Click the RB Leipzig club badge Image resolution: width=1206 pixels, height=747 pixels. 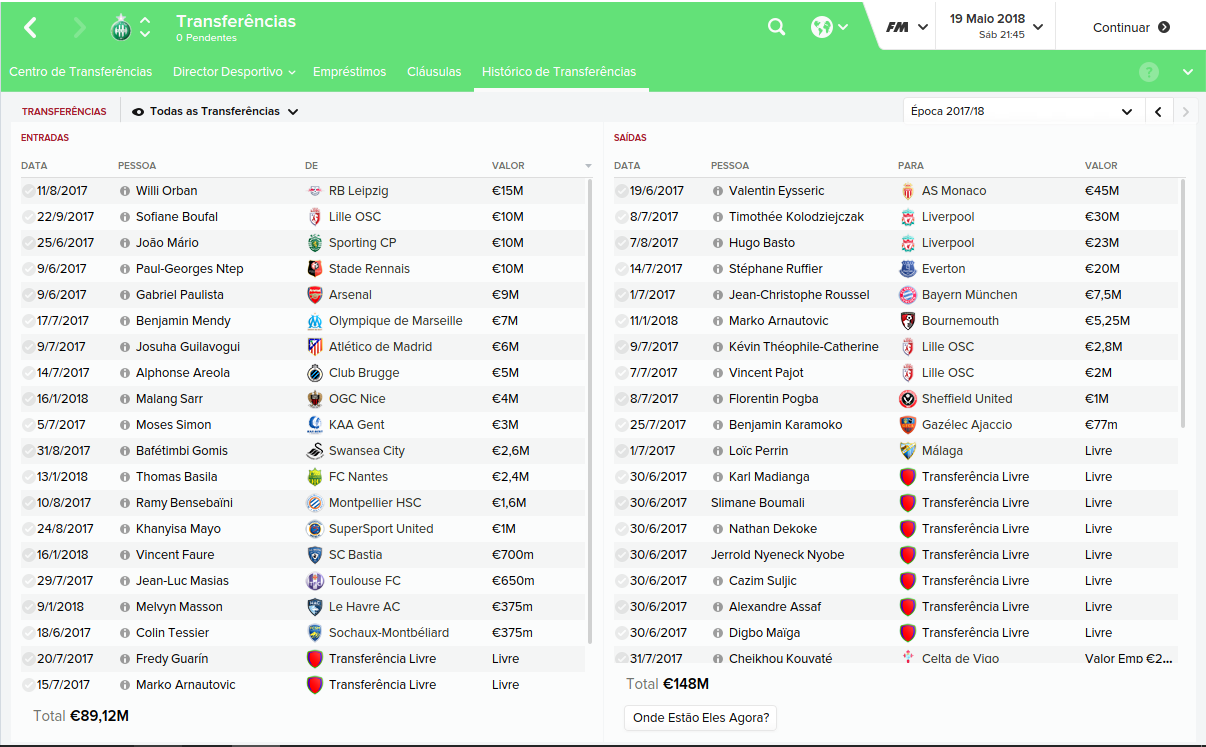click(x=315, y=190)
